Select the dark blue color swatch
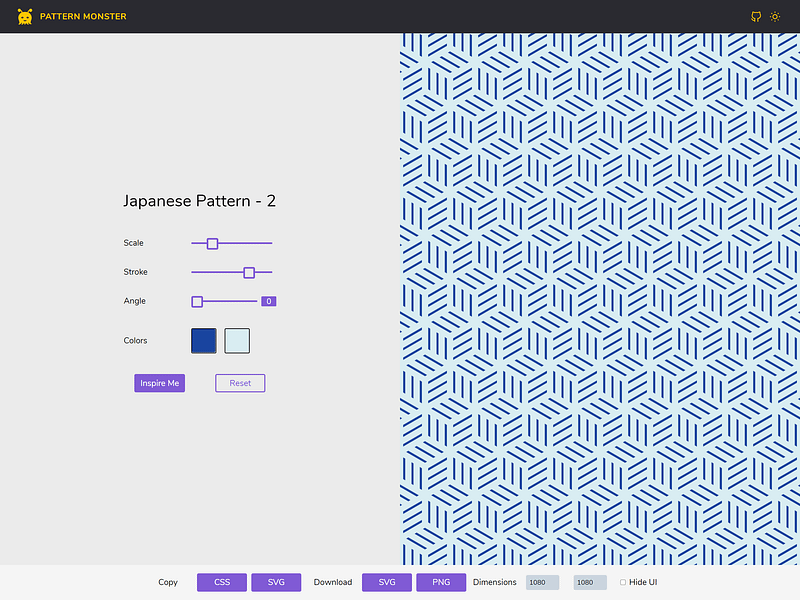The width and height of the screenshot is (800, 600). (x=204, y=340)
